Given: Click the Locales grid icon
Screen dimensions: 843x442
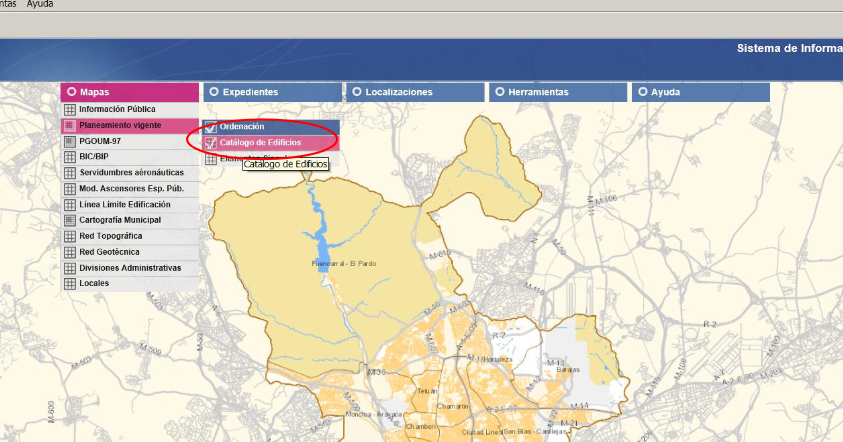Looking at the screenshot, I should tap(69, 284).
